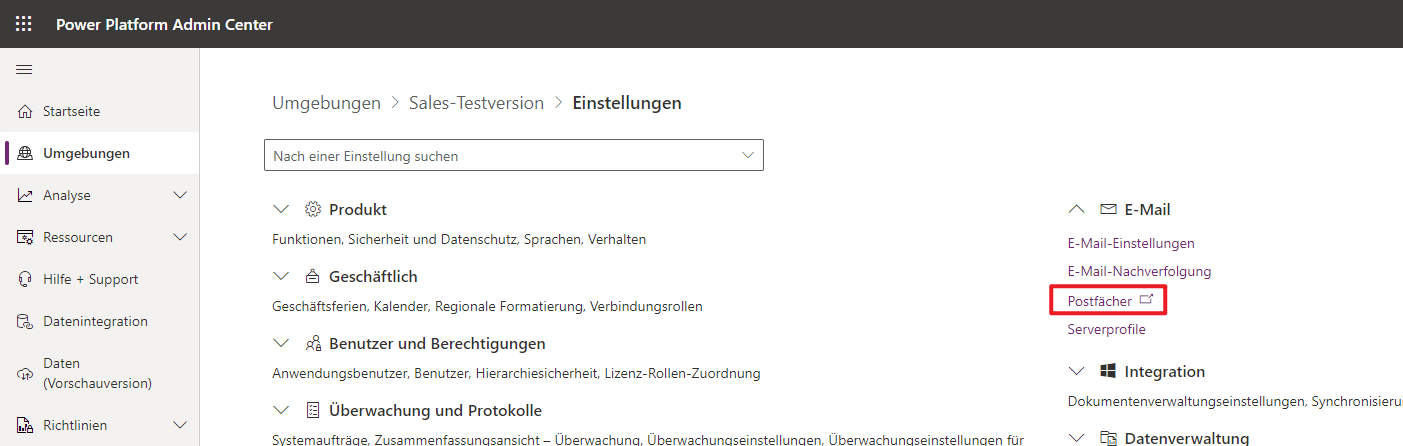Expand the Datenverwaltung section chevron
Image resolution: width=1403 pixels, height=446 pixels.
(x=1077, y=438)
